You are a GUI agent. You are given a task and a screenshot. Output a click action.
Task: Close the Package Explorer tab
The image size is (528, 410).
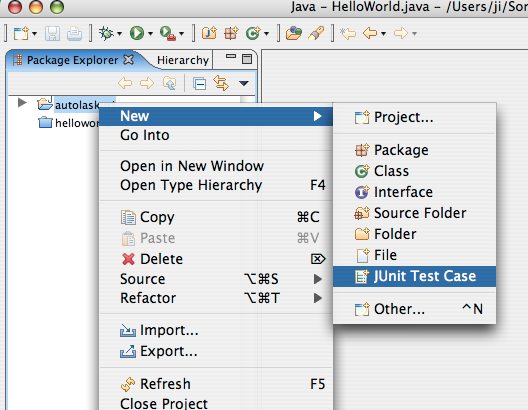pyautogui.click(x=128, y=60)
